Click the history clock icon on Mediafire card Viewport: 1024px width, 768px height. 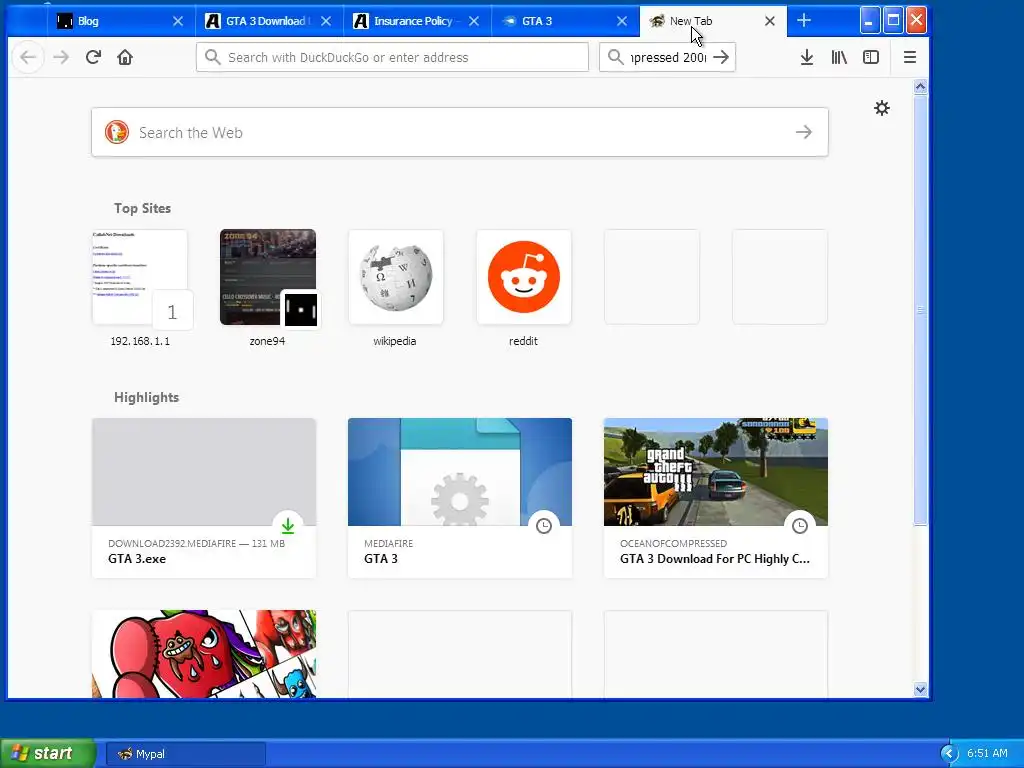click(x=544, y=526)
